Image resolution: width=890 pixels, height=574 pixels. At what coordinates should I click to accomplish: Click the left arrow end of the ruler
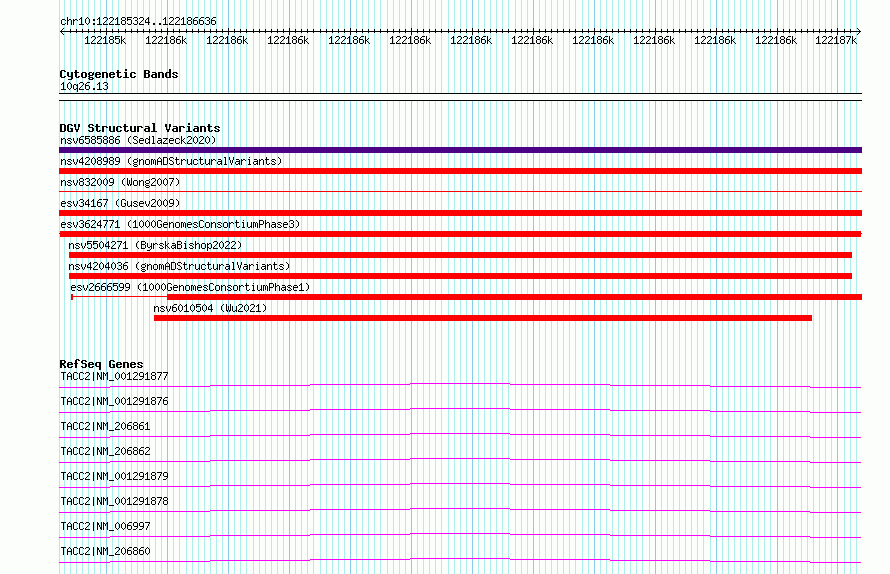pos(62,31)
